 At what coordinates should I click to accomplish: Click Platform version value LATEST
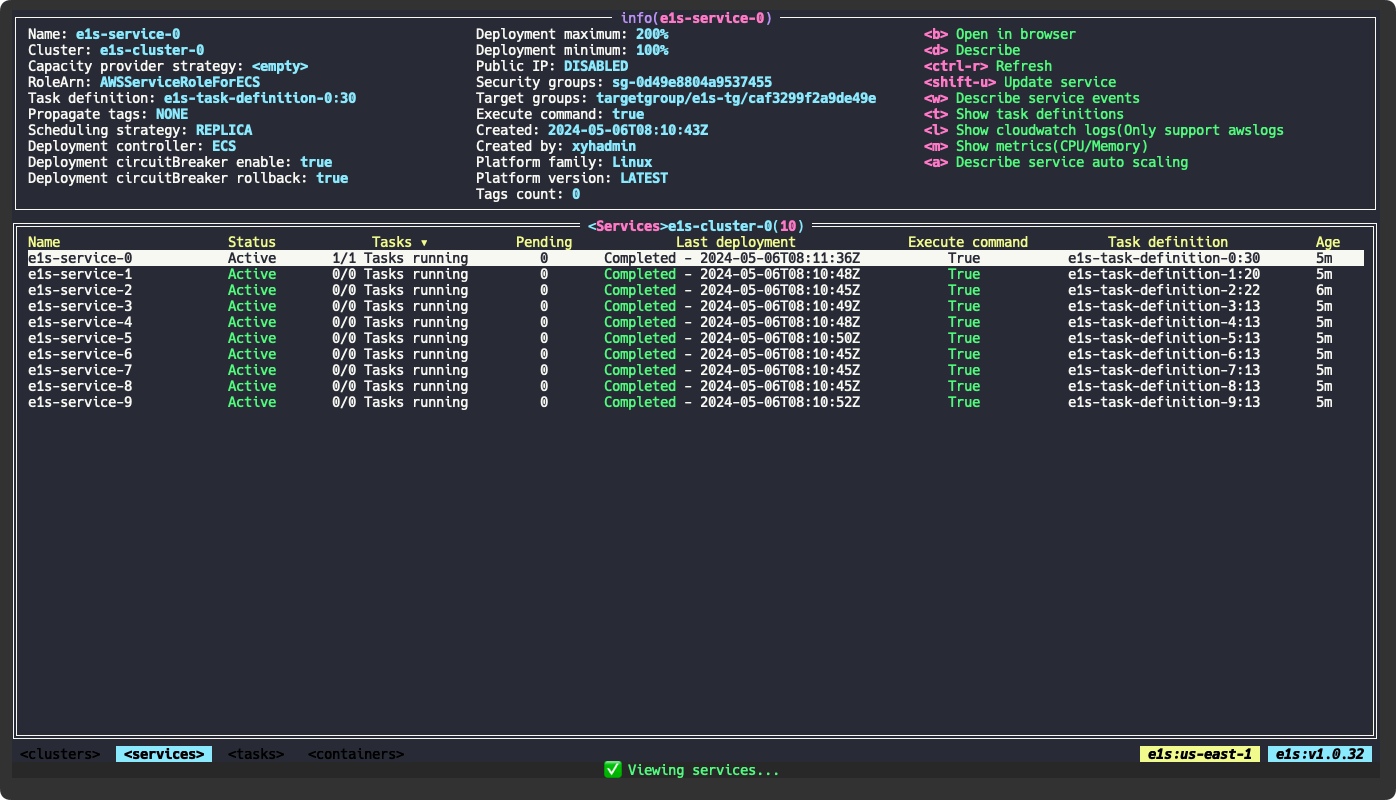click(644, 178)
